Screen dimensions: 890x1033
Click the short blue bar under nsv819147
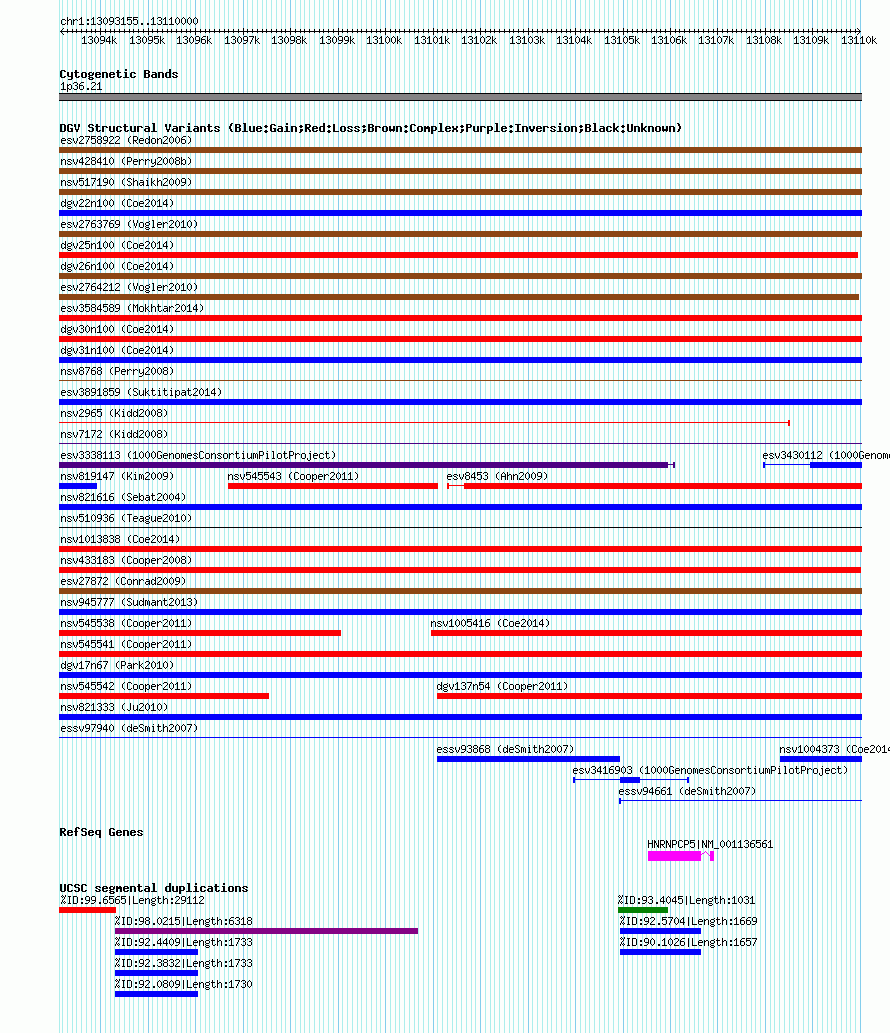(x=78, y=486)
